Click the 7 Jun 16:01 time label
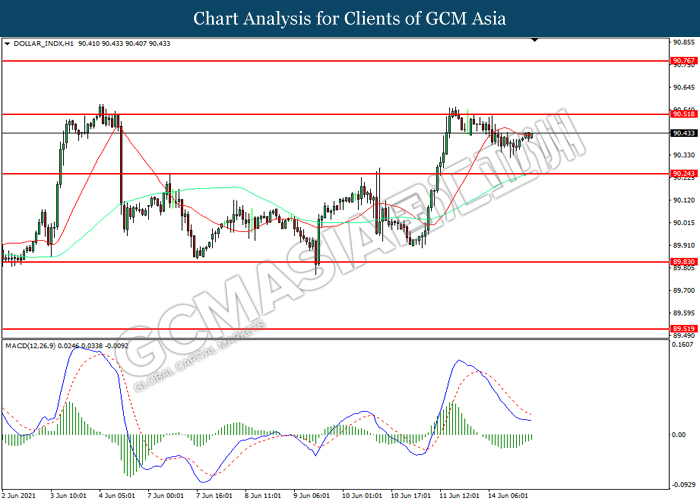Image resolution: width=700 pixels, height=500 pixels. pos(214,496)
